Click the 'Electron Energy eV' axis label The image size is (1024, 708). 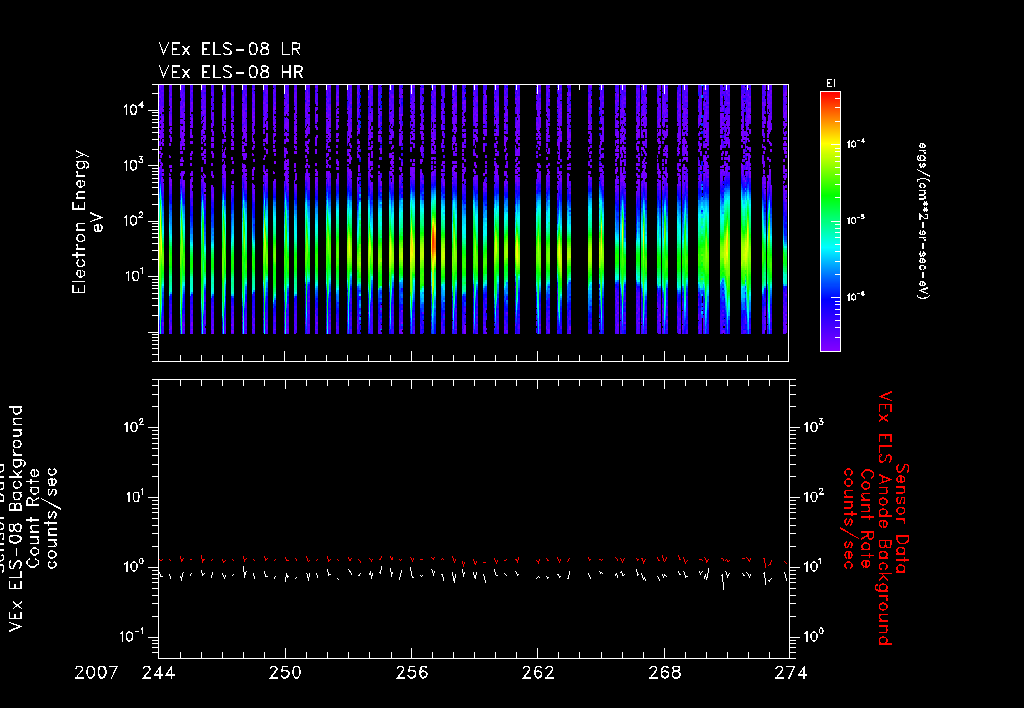(x=87, y=222)
